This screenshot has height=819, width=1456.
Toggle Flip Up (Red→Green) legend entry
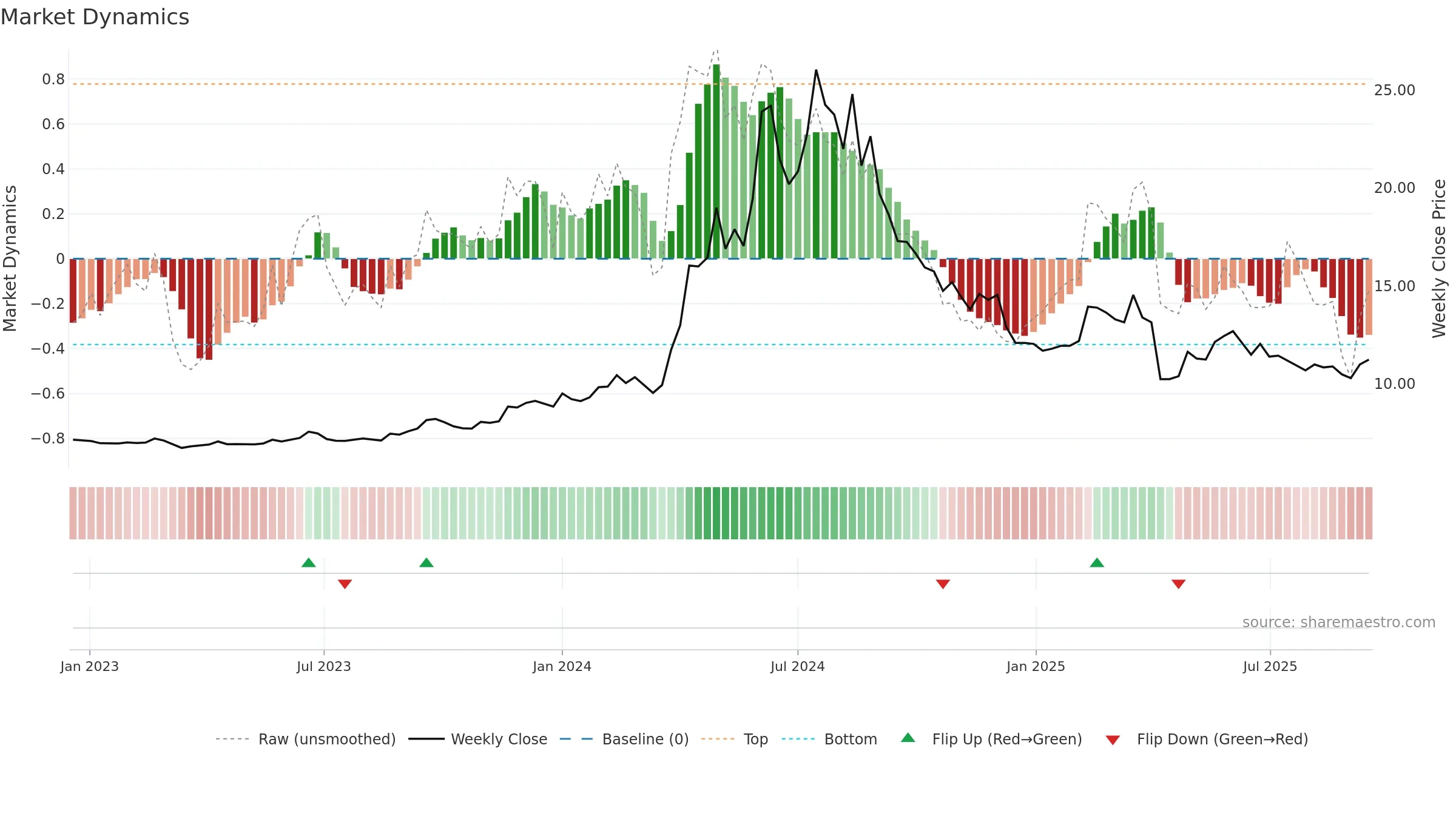tap(992, 739)
